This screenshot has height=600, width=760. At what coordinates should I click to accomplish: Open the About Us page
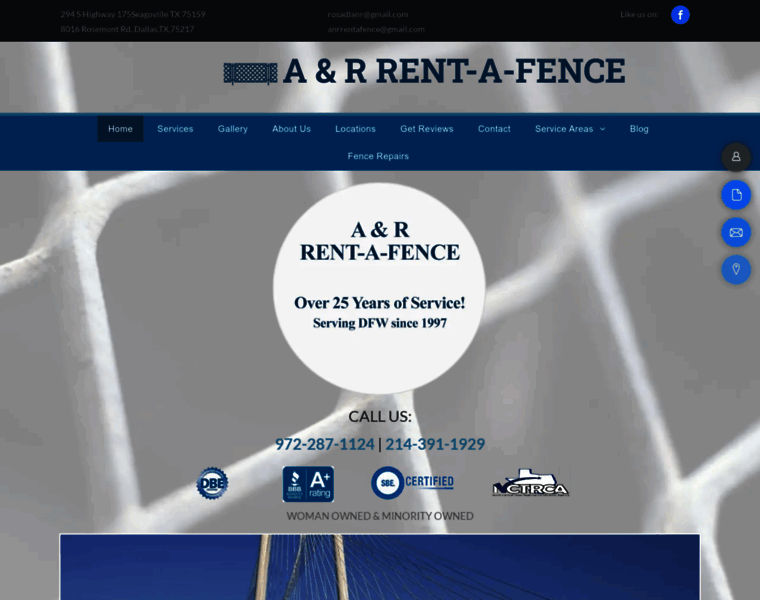point(291,129)
